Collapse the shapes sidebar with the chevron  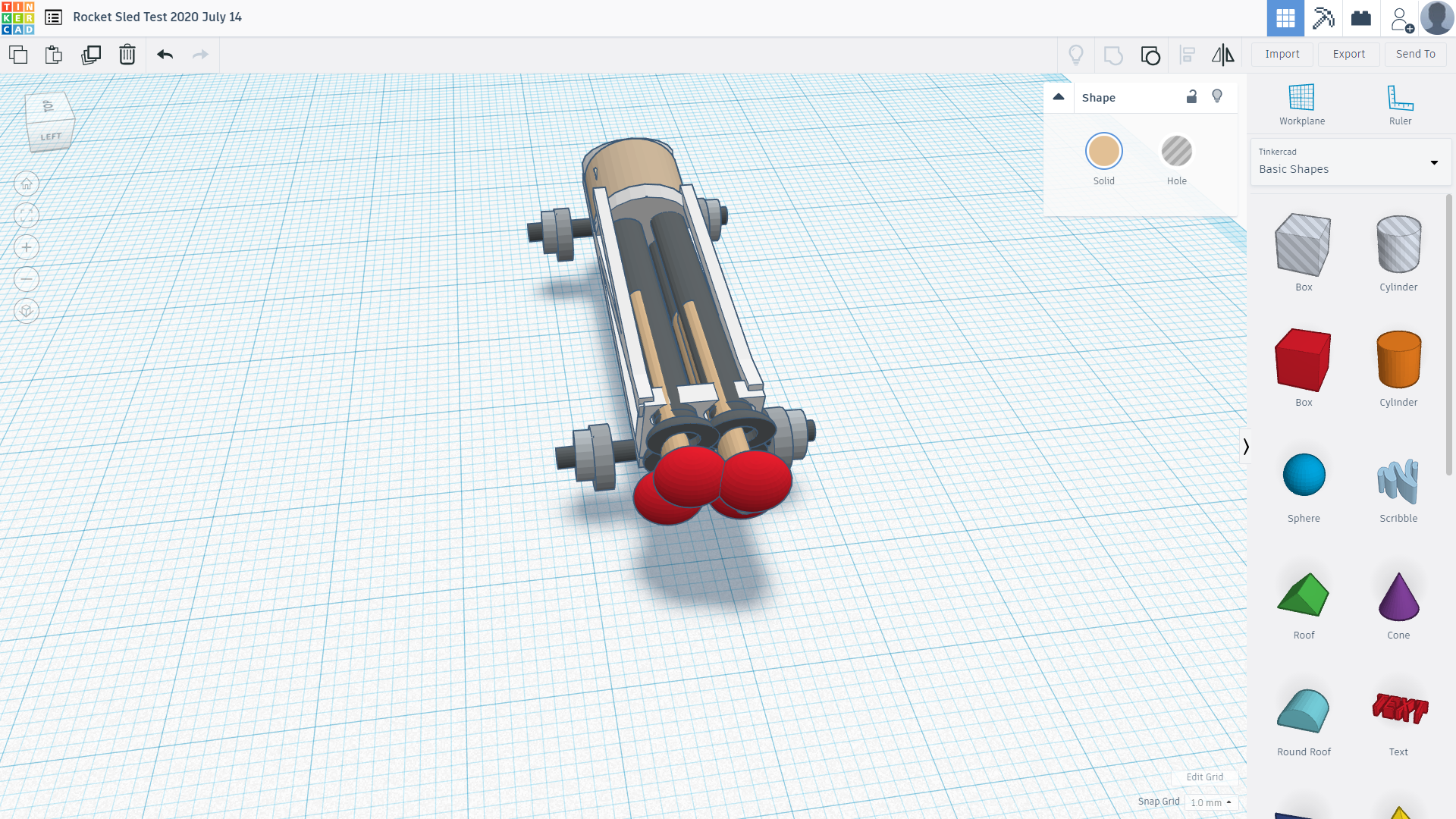tap(1245, 447)
